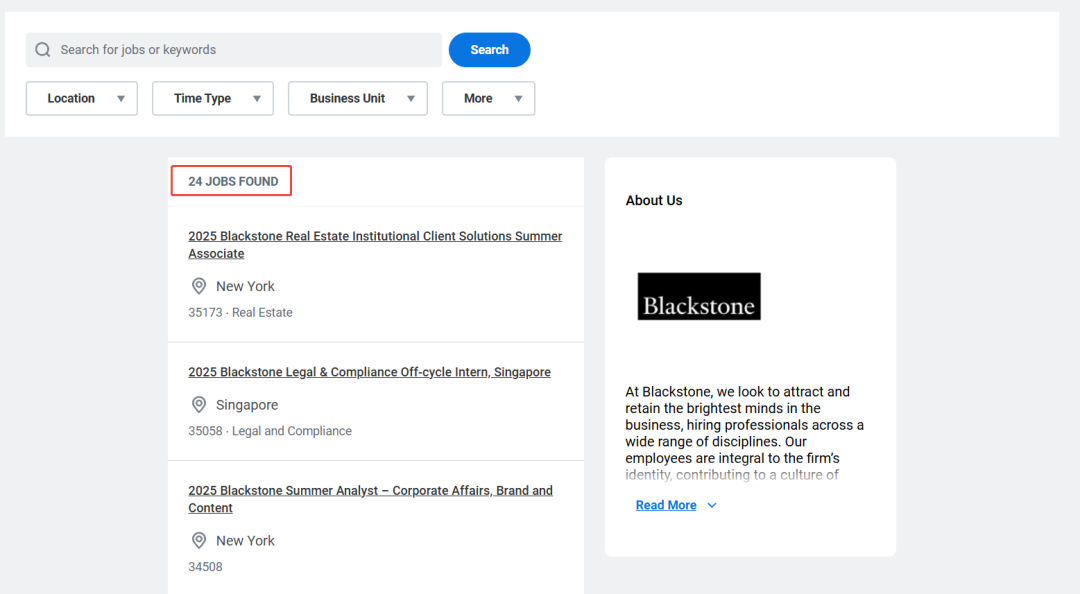Open the More filters dropdown
Image resolution: width=1080 pixels, height=594 pixels.
coord(488,99)
